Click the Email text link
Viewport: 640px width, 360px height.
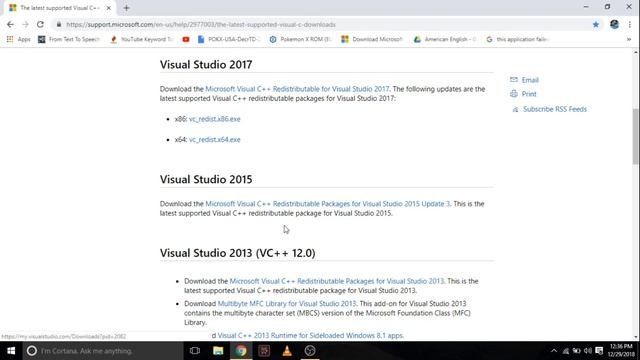pos(530,80)
